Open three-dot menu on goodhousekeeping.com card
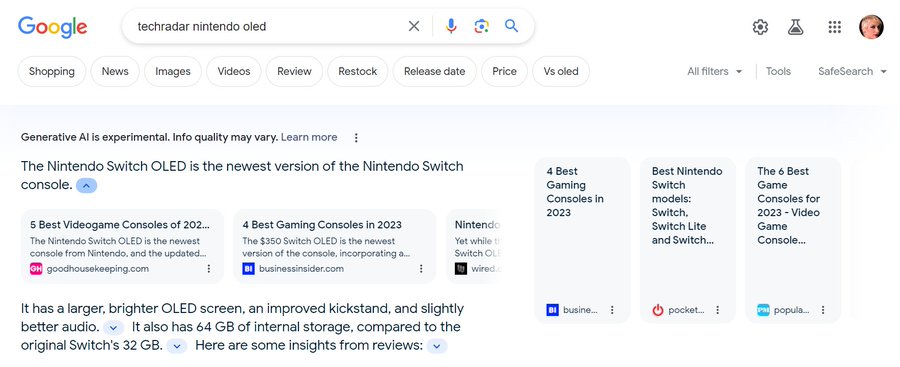The height and width of the screenshot is (367, 900). coord(209,269)
